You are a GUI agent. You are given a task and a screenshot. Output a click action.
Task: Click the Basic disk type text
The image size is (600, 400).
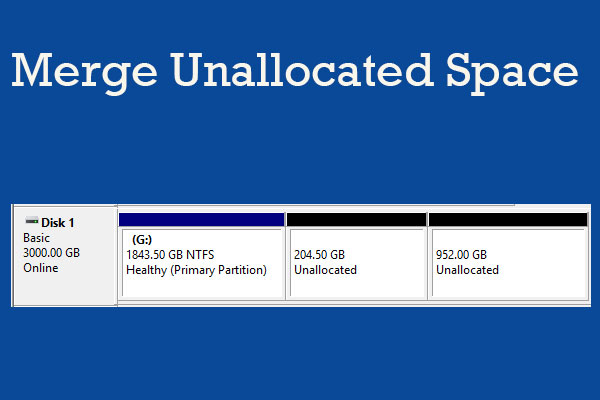coord(35,238)
